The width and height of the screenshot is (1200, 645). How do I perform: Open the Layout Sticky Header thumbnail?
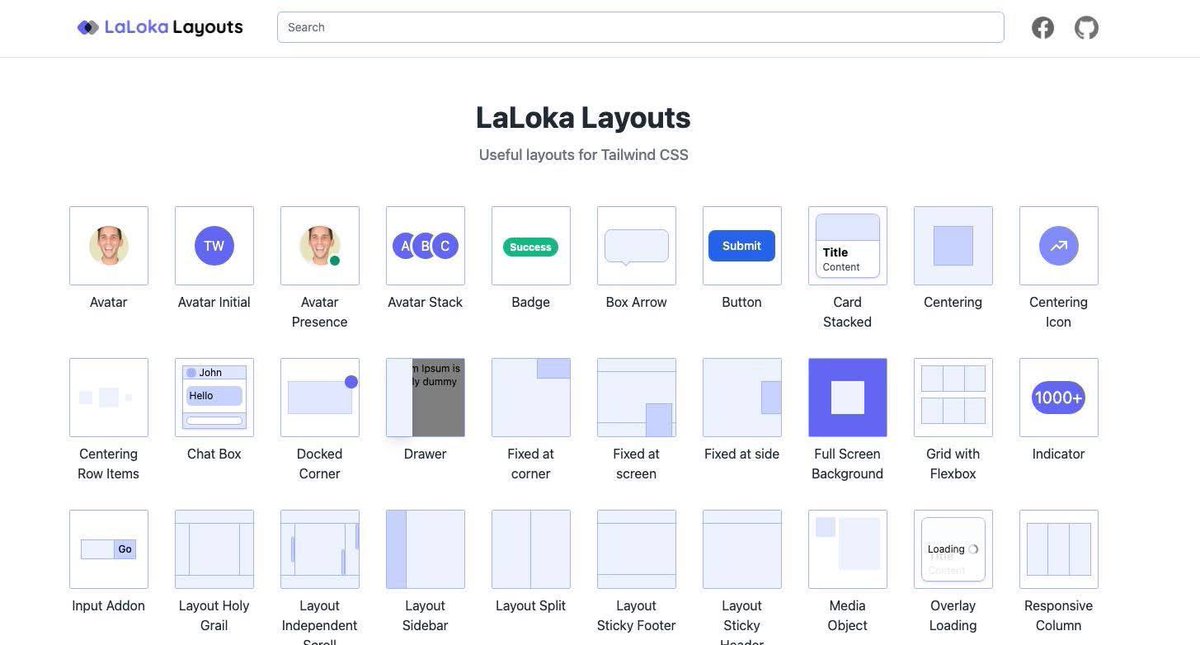pyautogui.click(x=742, y=550)
